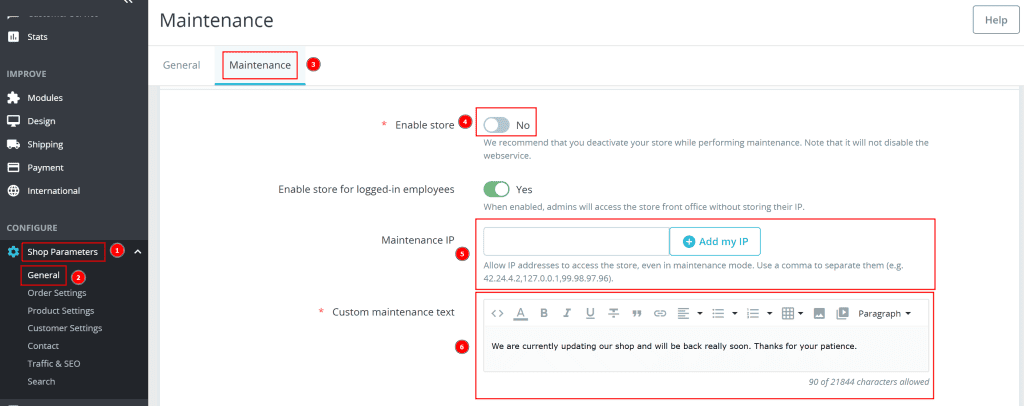Collapse the sidebar with double-chevron icon
Image resolution: width=1024 pixels, height=406 pixels.
(x=128, y=2)
